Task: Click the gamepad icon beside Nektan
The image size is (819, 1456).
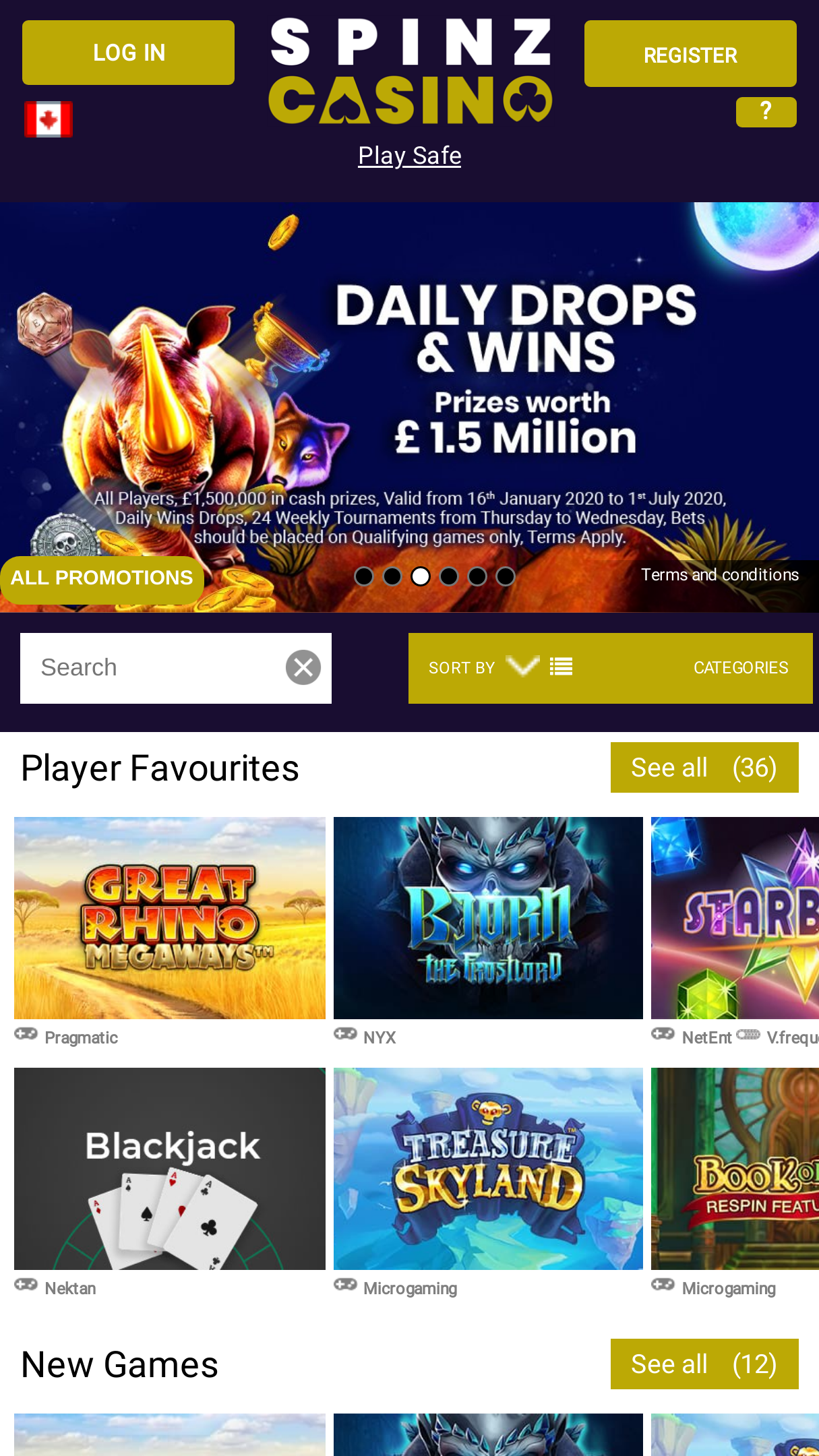Action: coord(26,1285)
